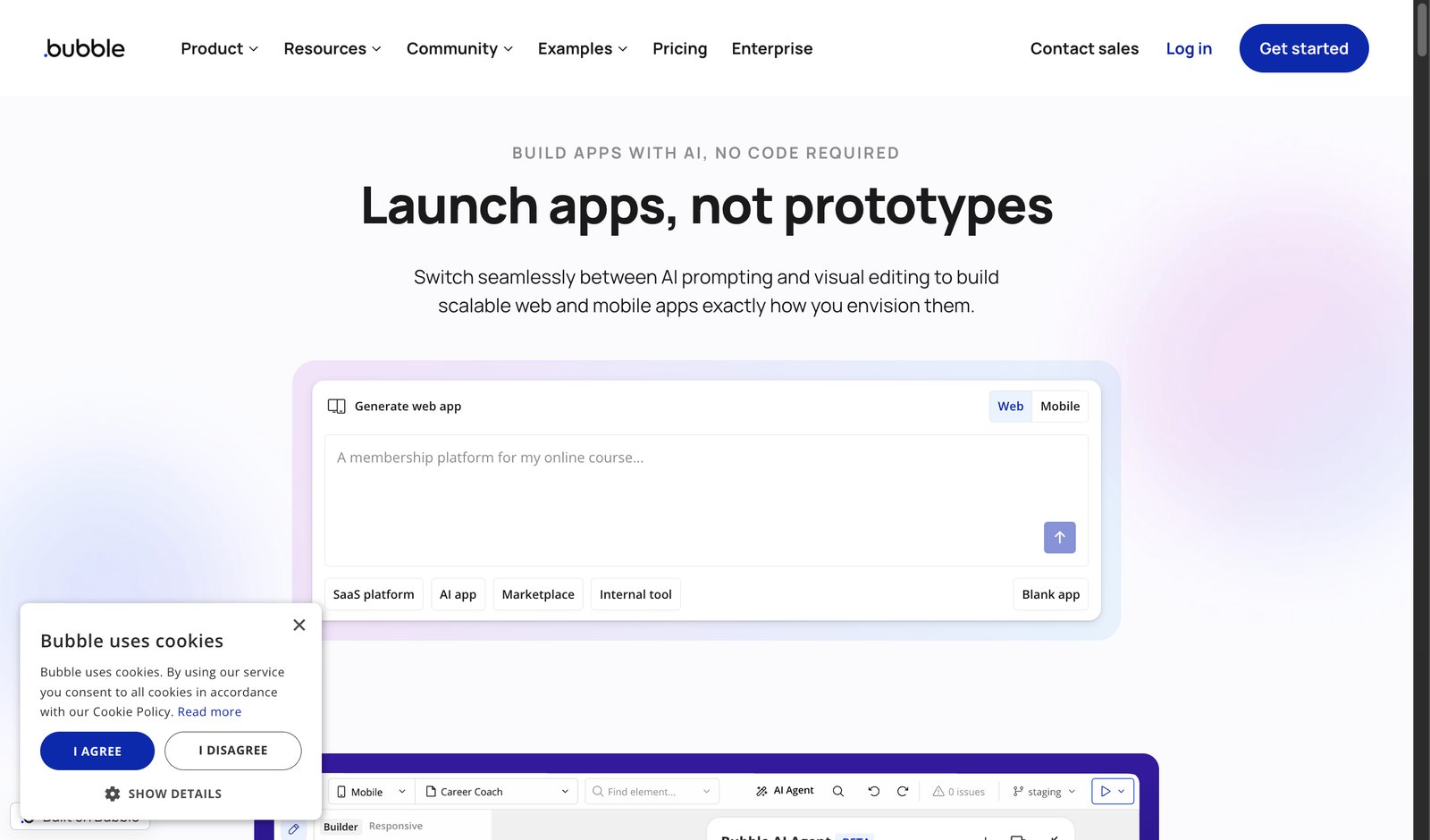Viewport: 1430px width, 840px height.
Task: Decline cookies with I DISAGREE
Action: click(x=233, y=751)
